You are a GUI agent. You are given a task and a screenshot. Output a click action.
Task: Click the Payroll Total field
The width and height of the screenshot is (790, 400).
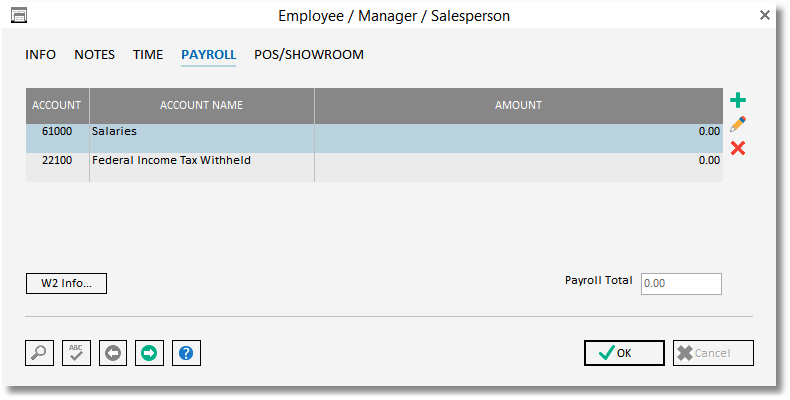pos(681,284)
